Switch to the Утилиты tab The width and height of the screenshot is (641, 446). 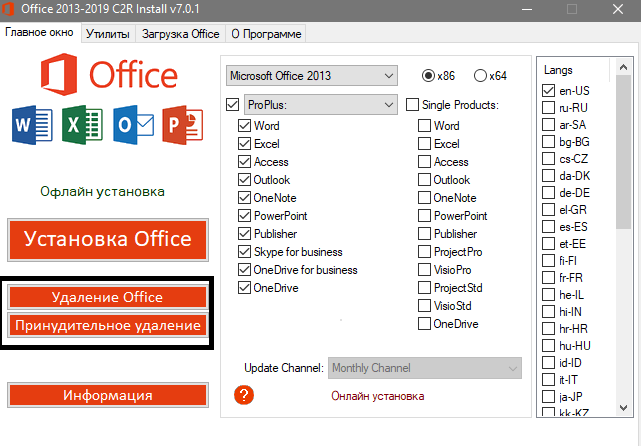pos(108,34)
